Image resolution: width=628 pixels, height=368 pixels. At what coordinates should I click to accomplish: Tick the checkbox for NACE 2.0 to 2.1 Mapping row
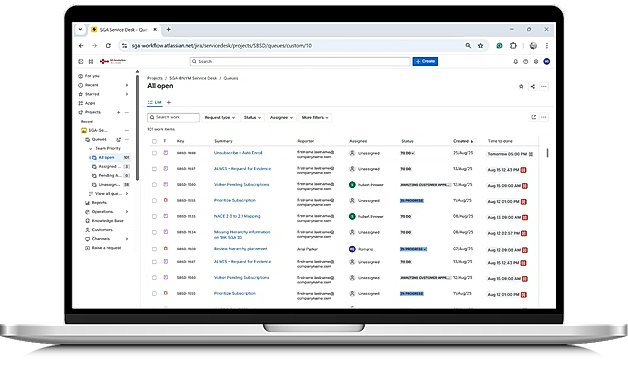pyautogui.click(x=154, y=216)
